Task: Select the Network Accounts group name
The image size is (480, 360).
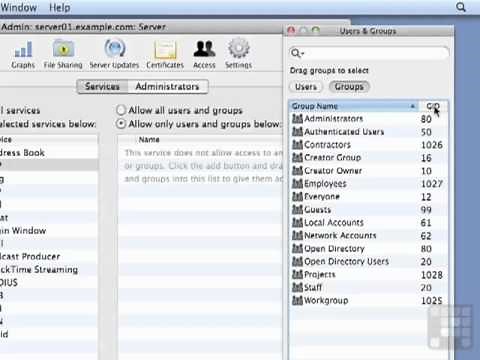Action: tap(340, 235)
